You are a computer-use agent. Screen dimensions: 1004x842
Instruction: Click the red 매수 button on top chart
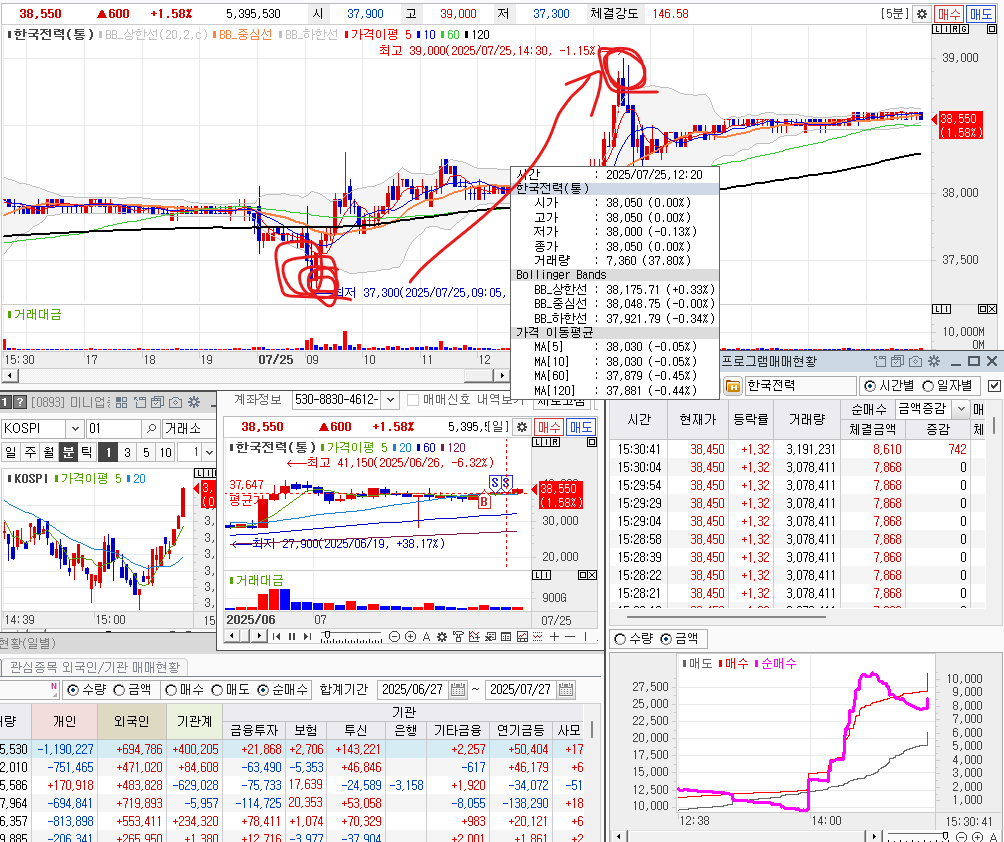(948, 13)
